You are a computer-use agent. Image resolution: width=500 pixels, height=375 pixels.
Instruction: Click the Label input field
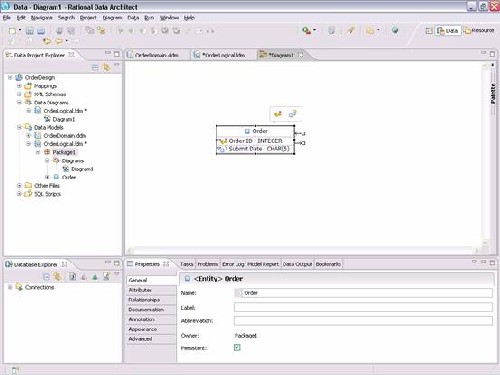[x=363, y=307]
